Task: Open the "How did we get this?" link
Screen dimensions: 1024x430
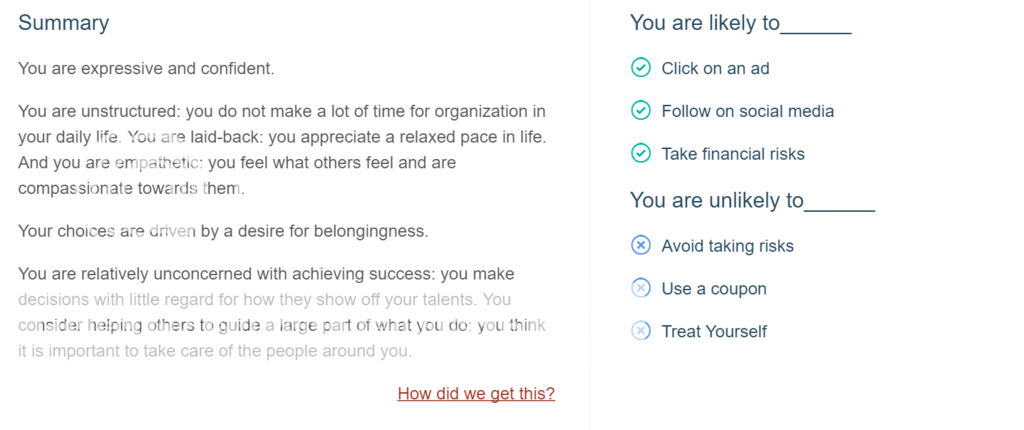Action: [476, 393]
